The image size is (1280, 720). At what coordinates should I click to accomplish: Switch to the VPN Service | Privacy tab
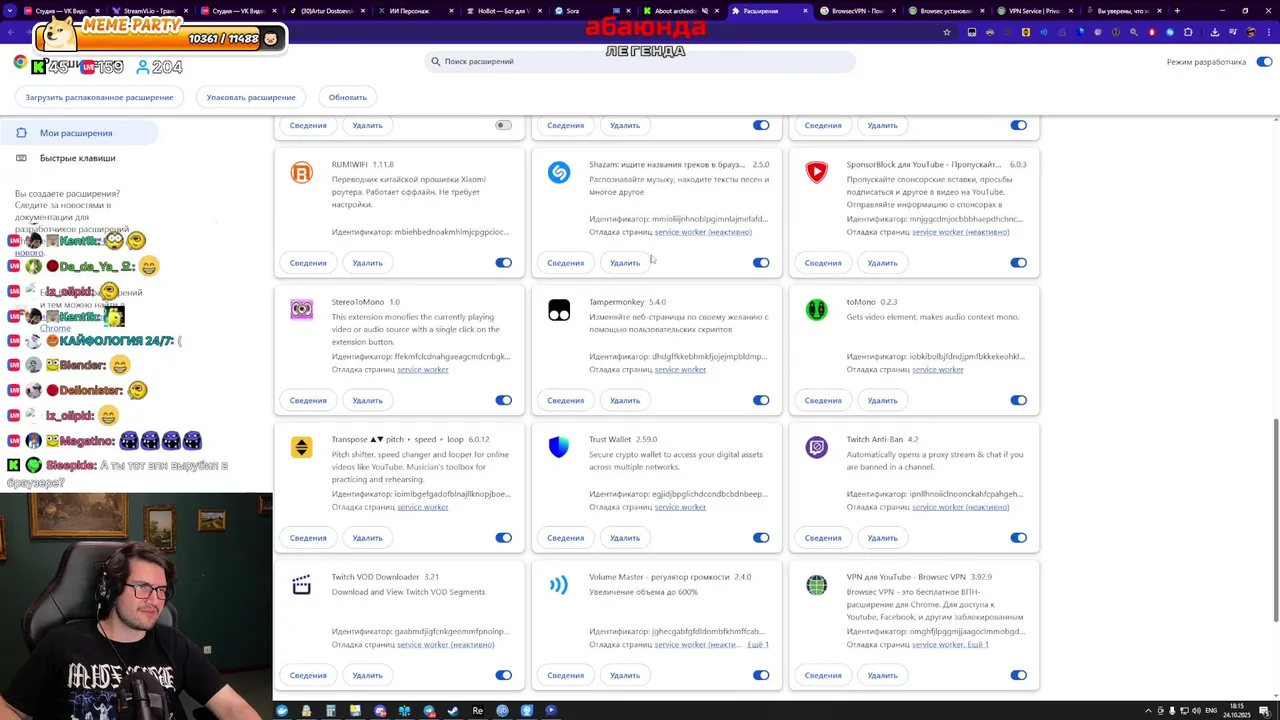pos(1034,11)
